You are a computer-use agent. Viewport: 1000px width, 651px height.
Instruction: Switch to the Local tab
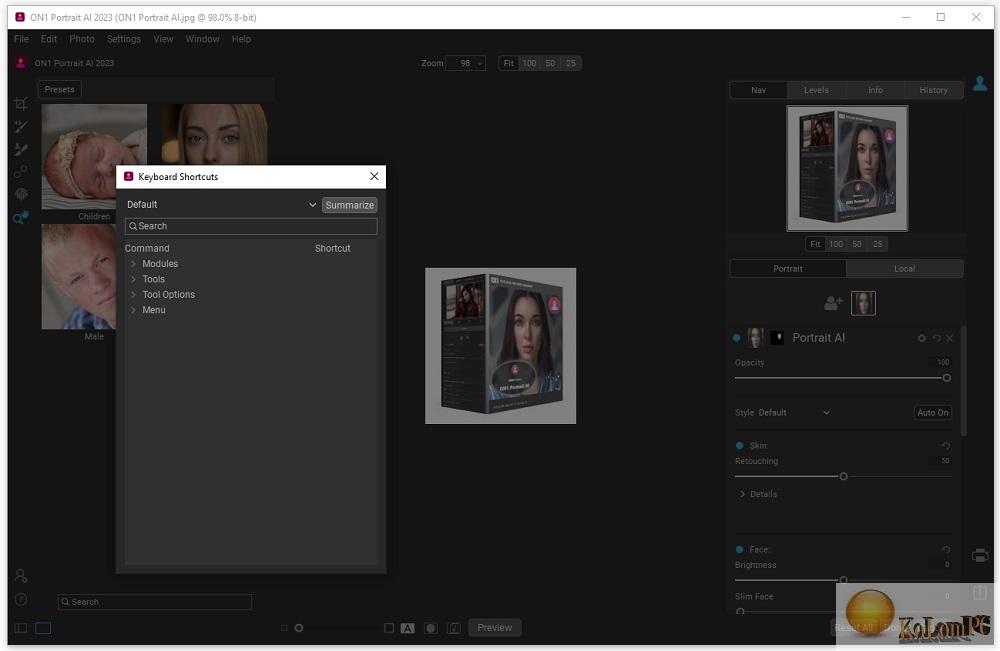click(904, 268)
